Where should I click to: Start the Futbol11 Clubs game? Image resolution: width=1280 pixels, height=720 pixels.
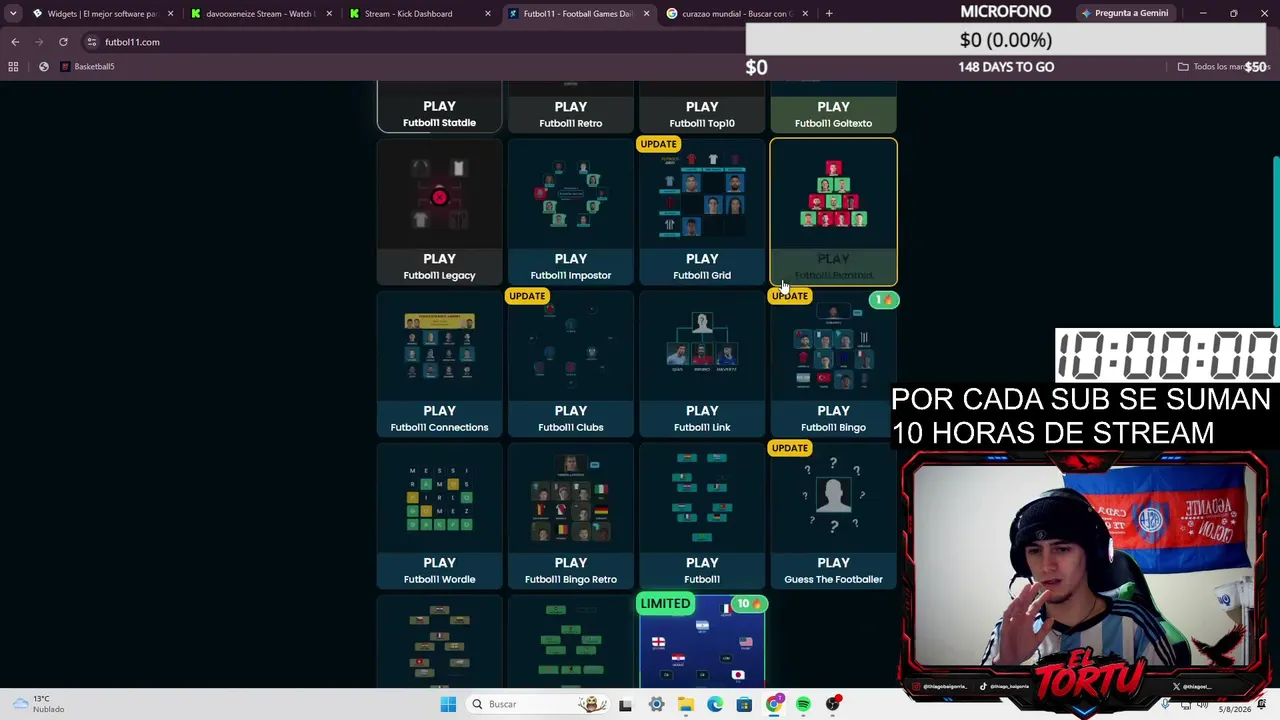click(x=570, y=364)
